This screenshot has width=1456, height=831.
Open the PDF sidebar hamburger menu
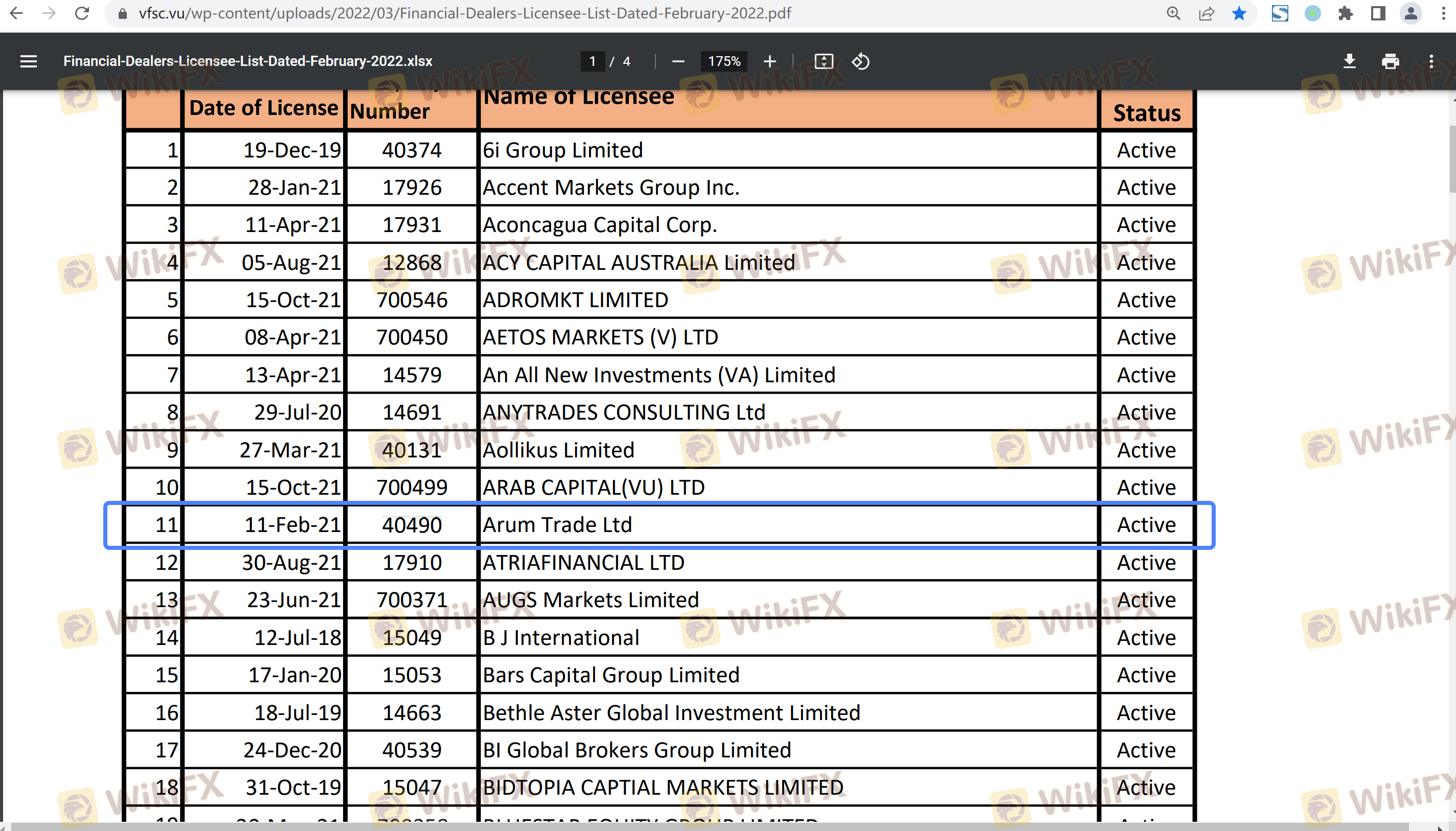(x=29, y=61)
